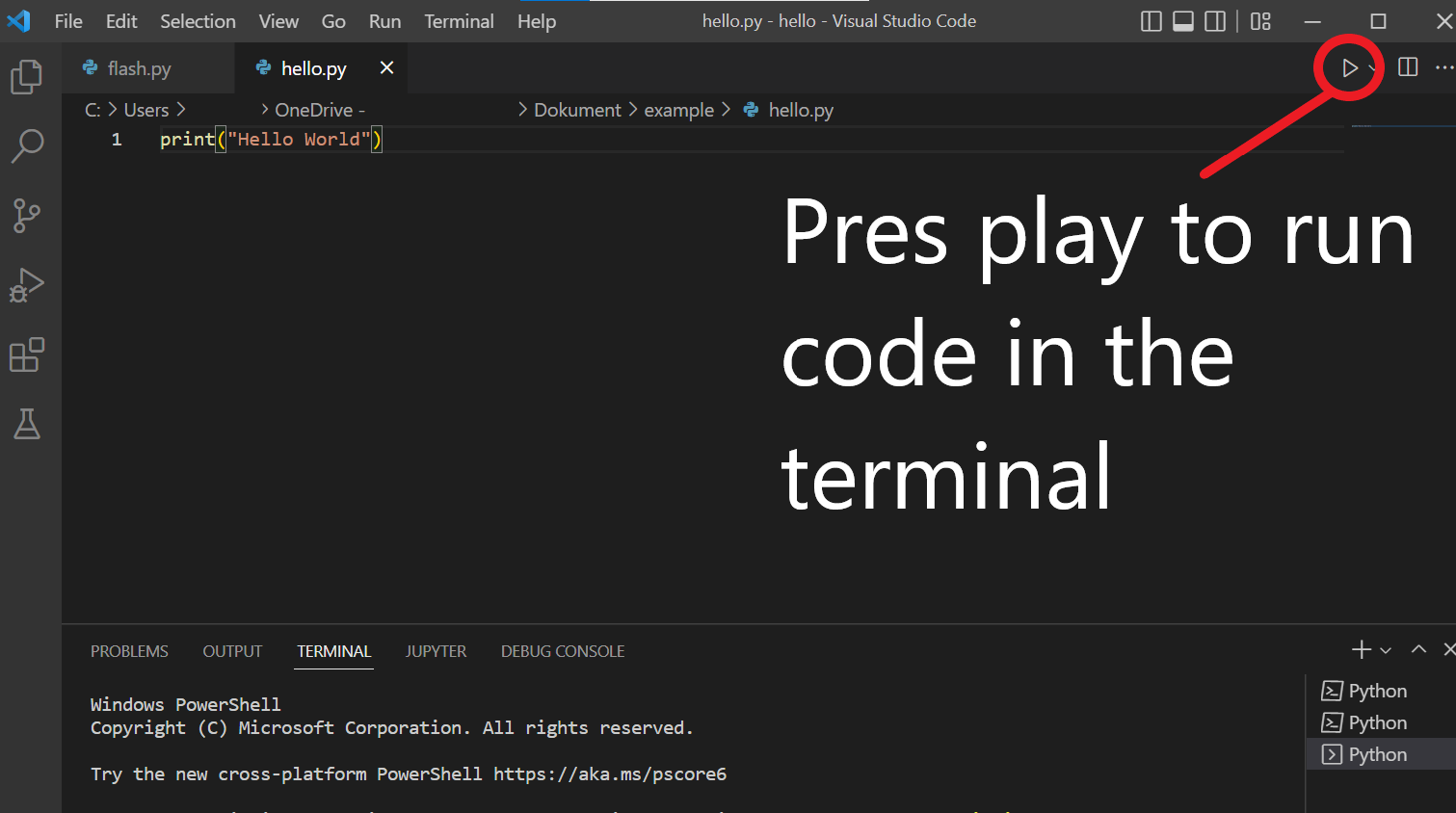The width and height of the screenshot is (1456, 813).
Task: Open the Terminal menu
Action: pos(459,21)
